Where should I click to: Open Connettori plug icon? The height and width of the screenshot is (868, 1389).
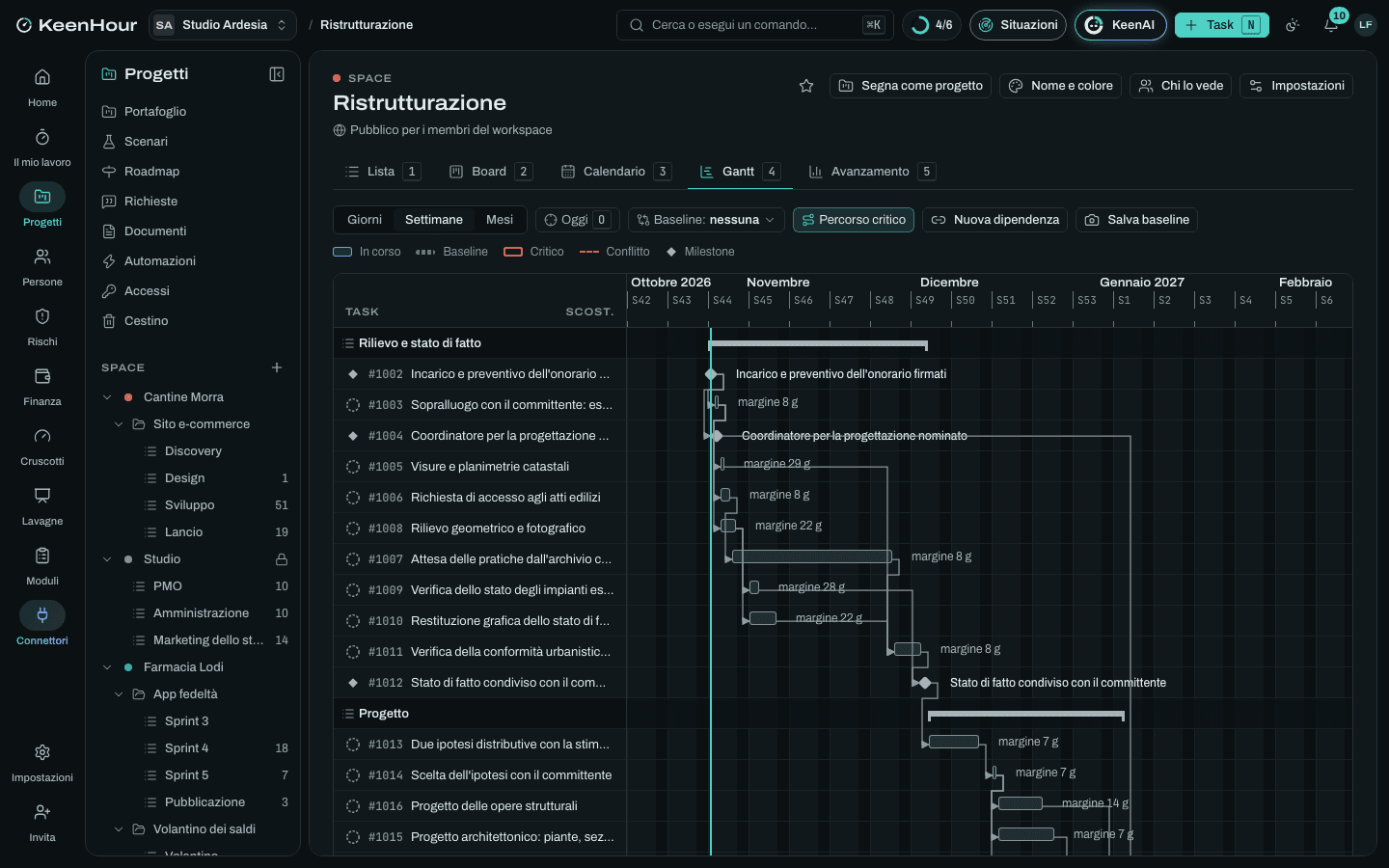click(x=42, y=626)
